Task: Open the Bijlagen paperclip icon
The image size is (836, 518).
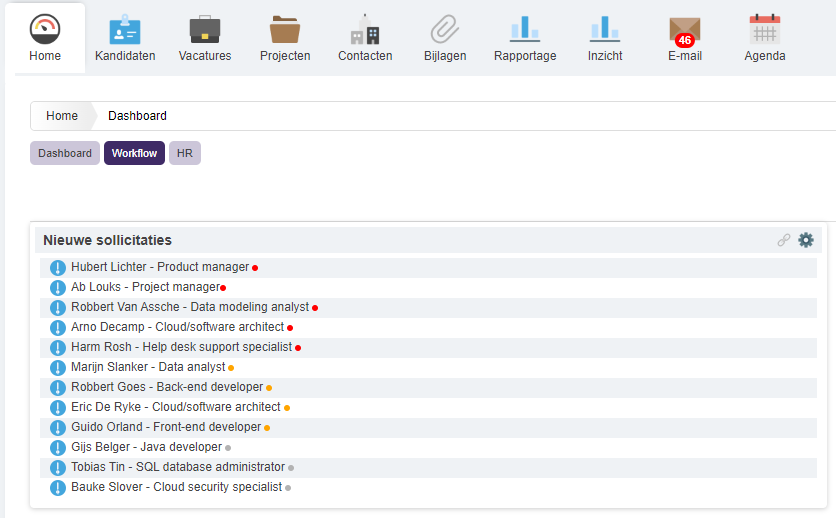Action: coord(445,29)
